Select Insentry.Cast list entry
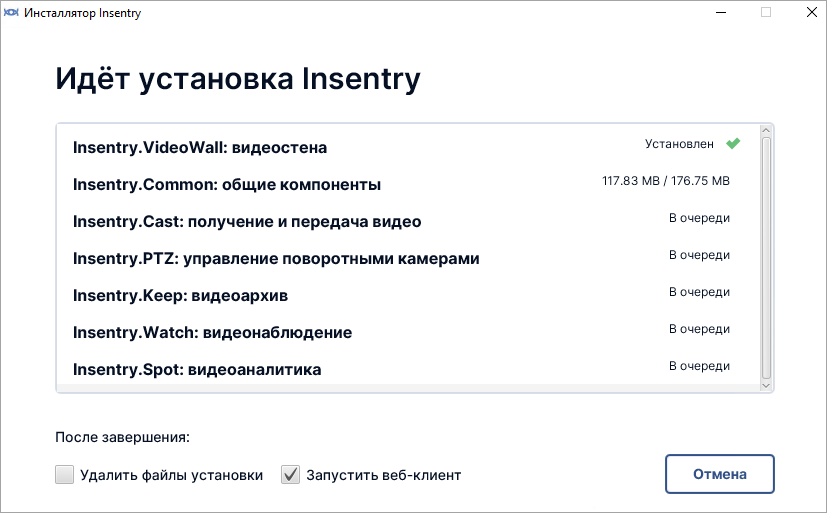The width and height of the screenshot is (827, 513). 408,221
